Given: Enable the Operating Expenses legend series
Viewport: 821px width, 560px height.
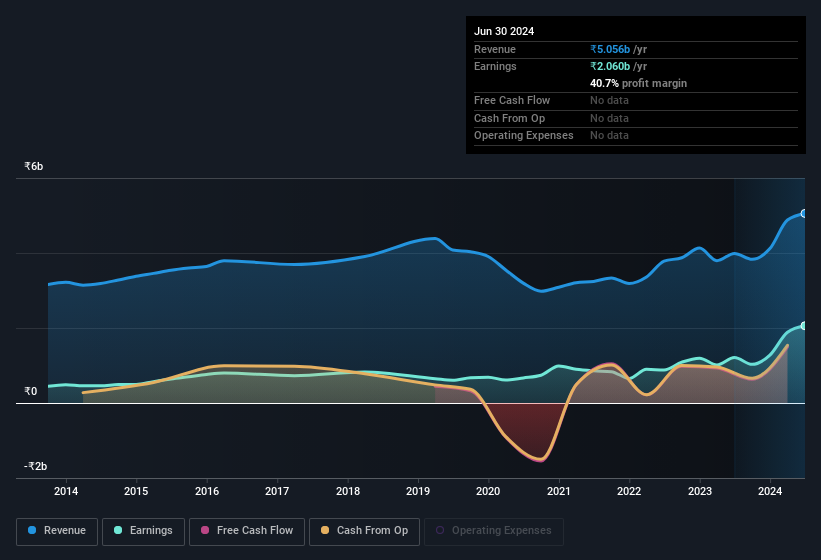Looking at the screenshot, I should click(x=494, y=531).
